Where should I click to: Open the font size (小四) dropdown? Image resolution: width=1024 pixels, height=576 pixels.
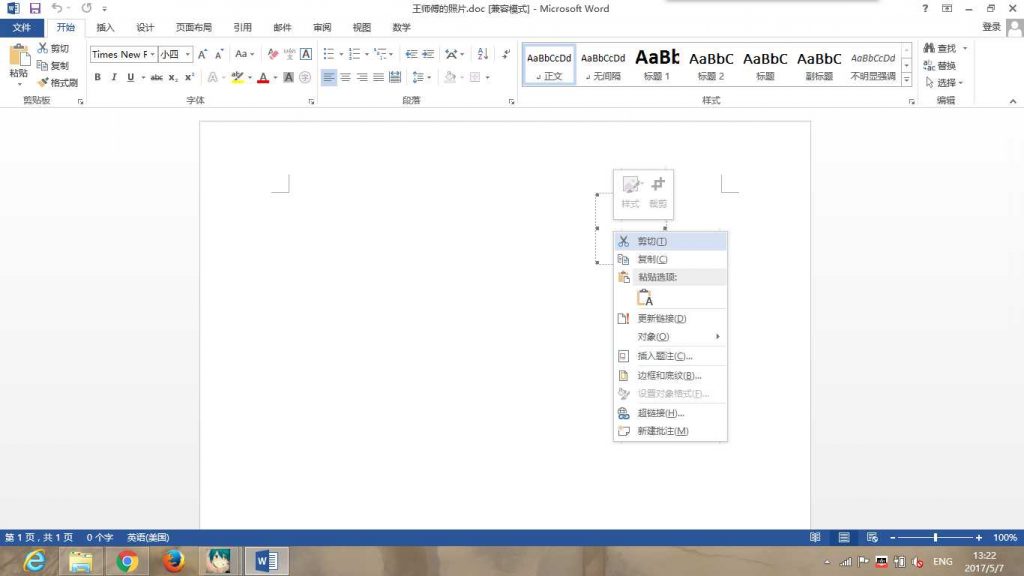pos(187,54)
